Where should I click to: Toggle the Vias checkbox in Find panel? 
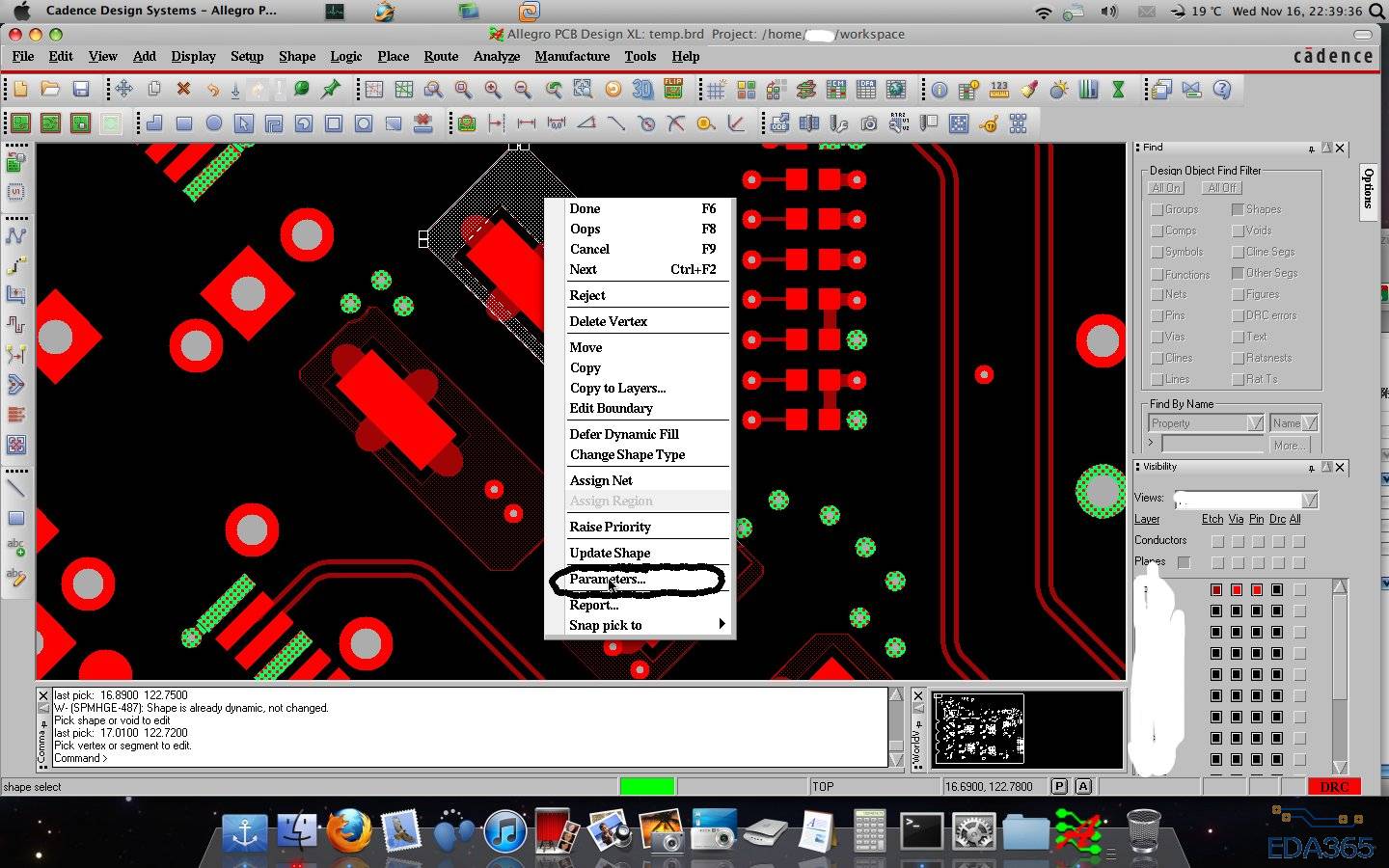(x=1157, y=337)
